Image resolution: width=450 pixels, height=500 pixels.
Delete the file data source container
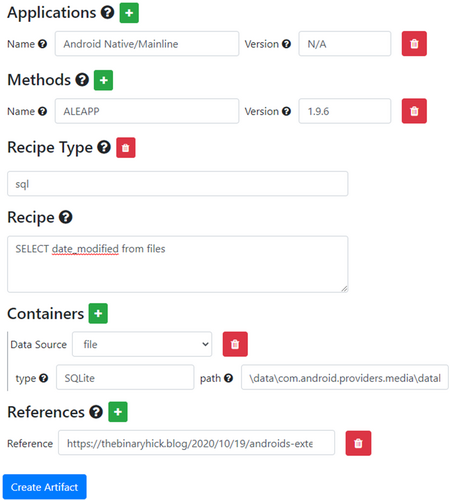(x=235, y=344)
